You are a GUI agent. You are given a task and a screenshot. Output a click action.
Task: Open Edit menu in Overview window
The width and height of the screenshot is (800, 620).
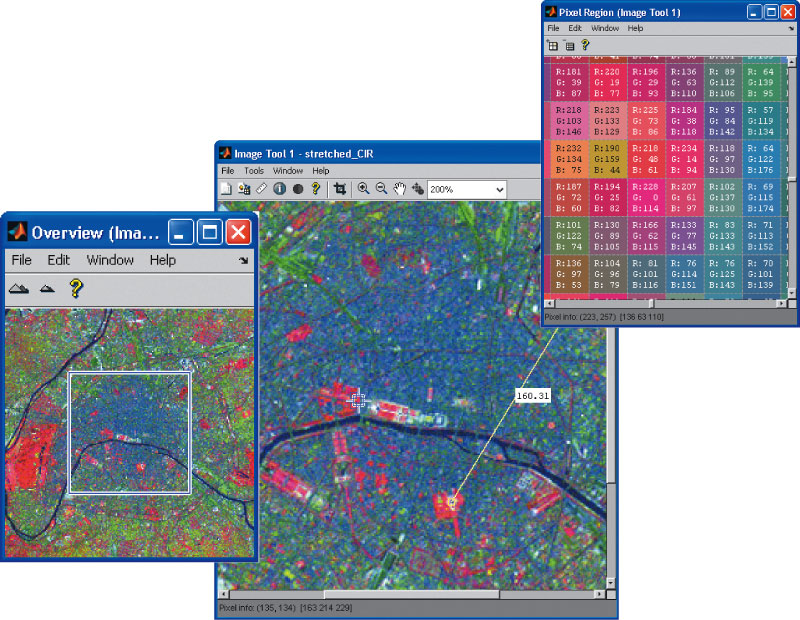(59, 260)
